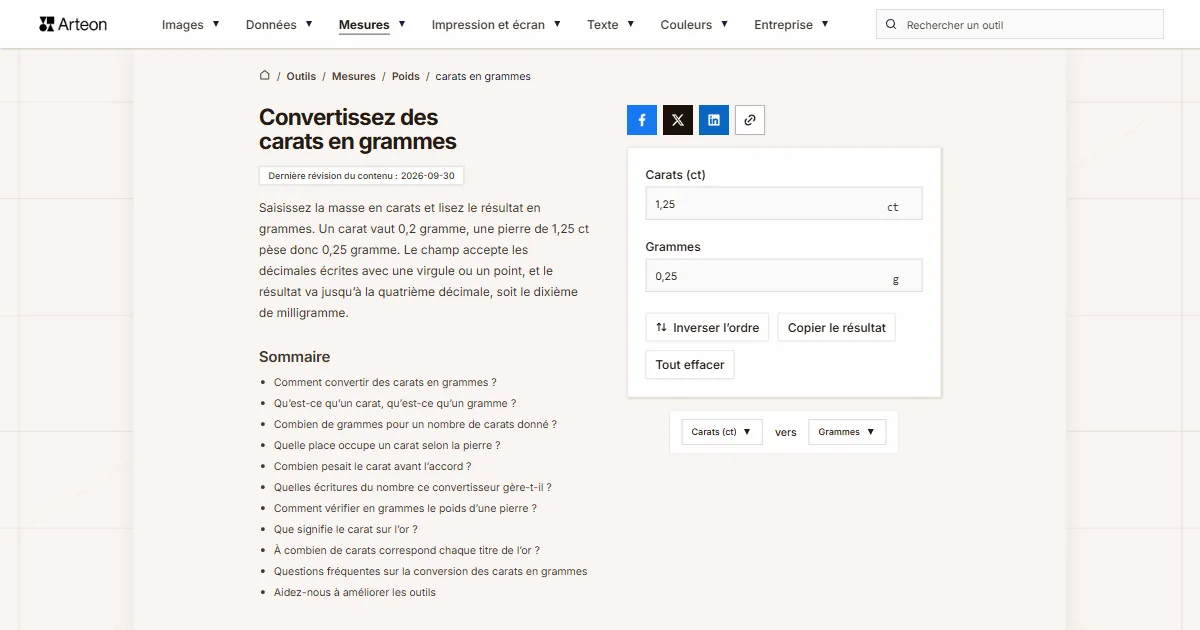The image size is (1200, 630).
Task: Expand the Données menu
Action: (x=279, y=25)
